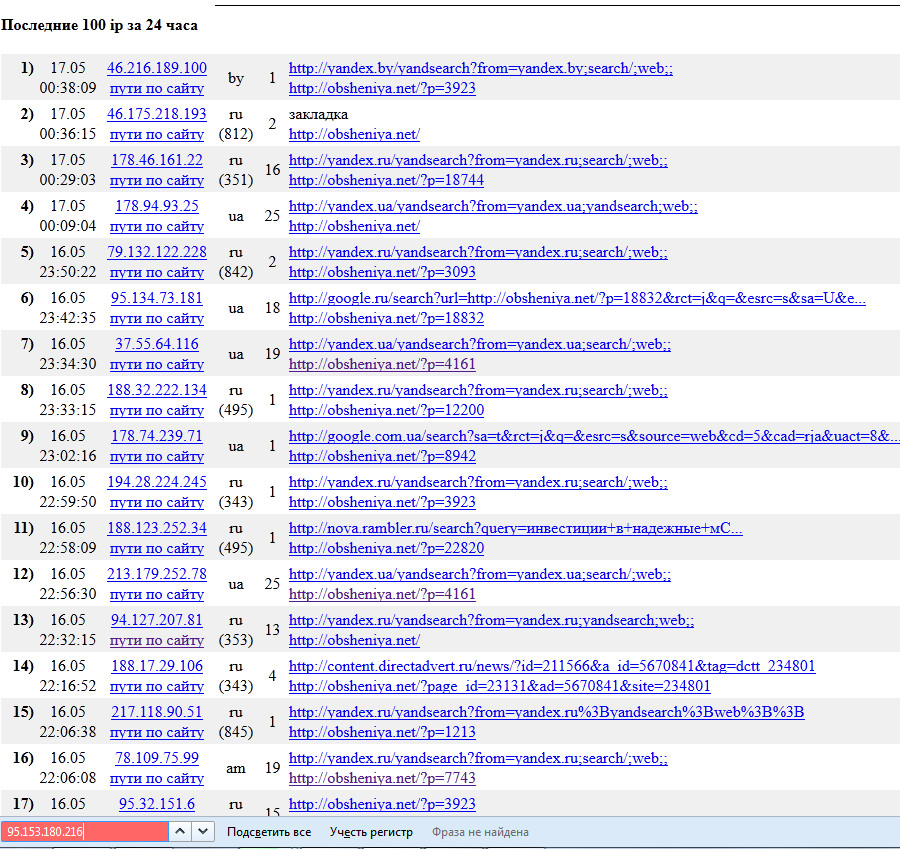This screenshot has width=900, height=849.
Task: Open obsheniya.net/?p=18744 link
Action: pos(386,180)
